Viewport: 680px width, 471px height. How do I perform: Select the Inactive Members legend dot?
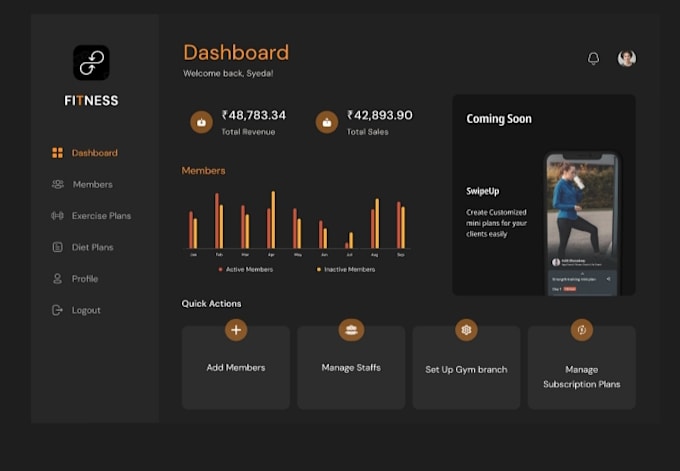click(319, 269)
